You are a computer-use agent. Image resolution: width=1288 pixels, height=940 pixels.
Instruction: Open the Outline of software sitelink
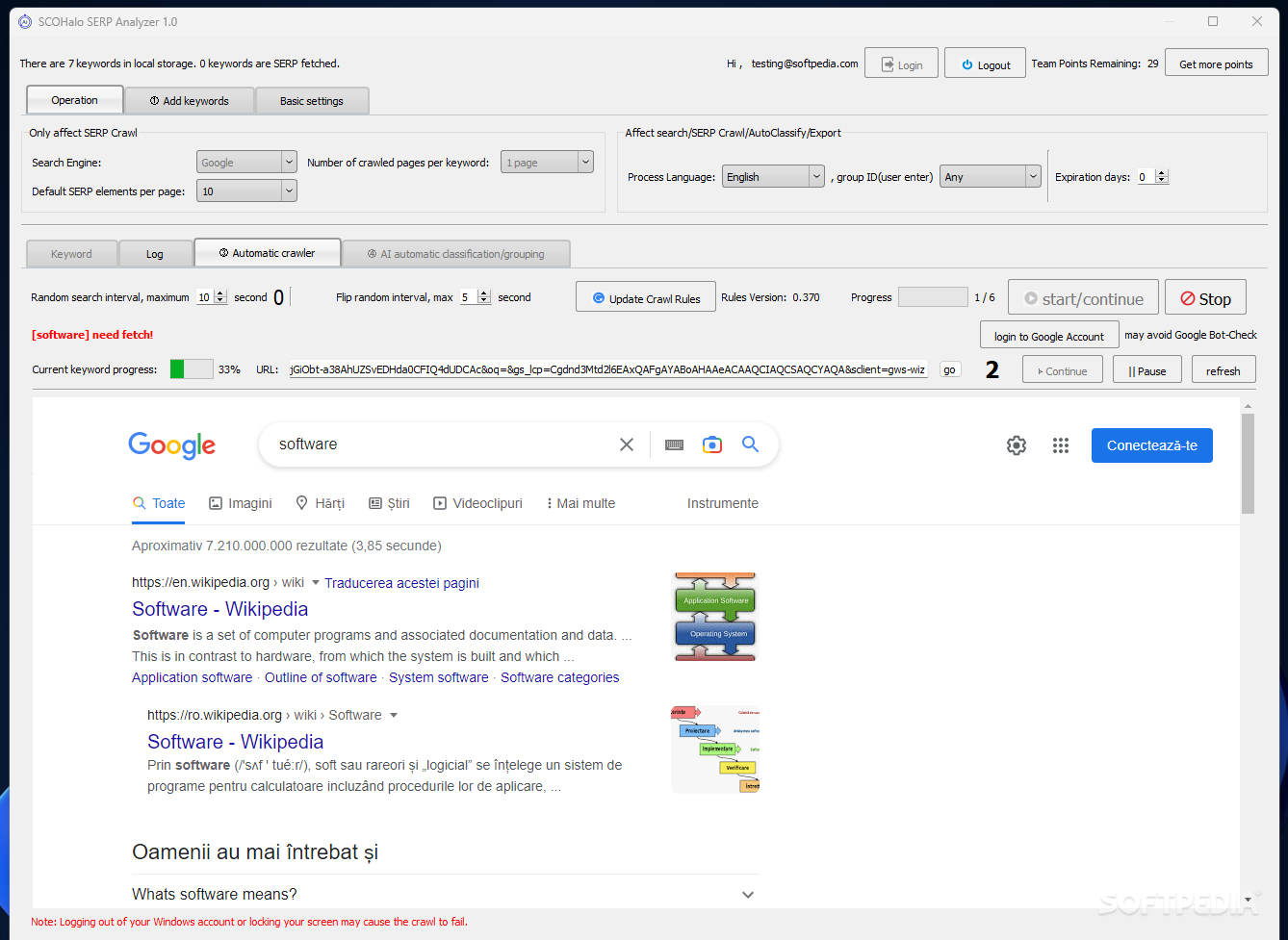pos(321,677)
